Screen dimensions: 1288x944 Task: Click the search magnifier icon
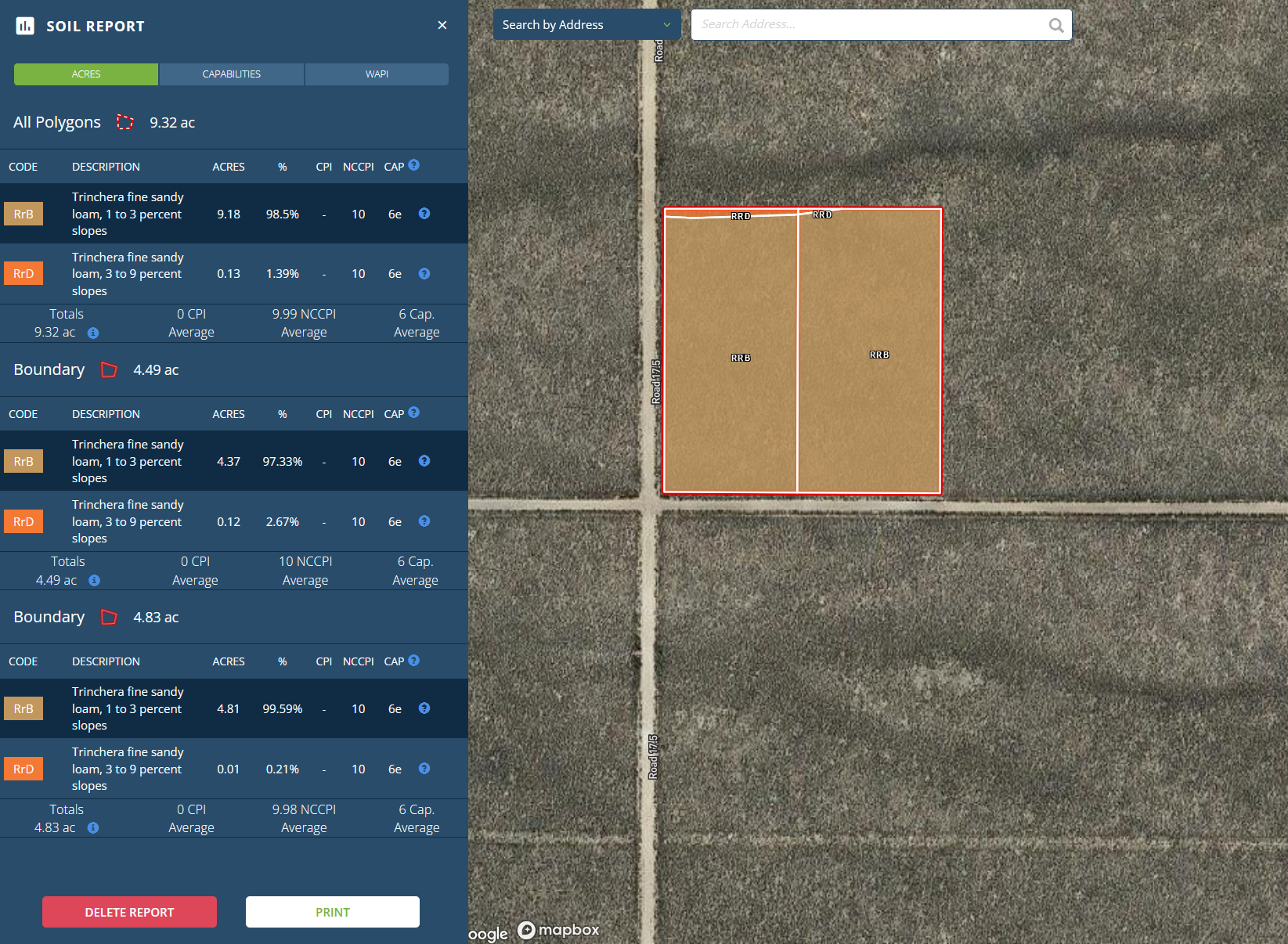[x=1055, y=25]
